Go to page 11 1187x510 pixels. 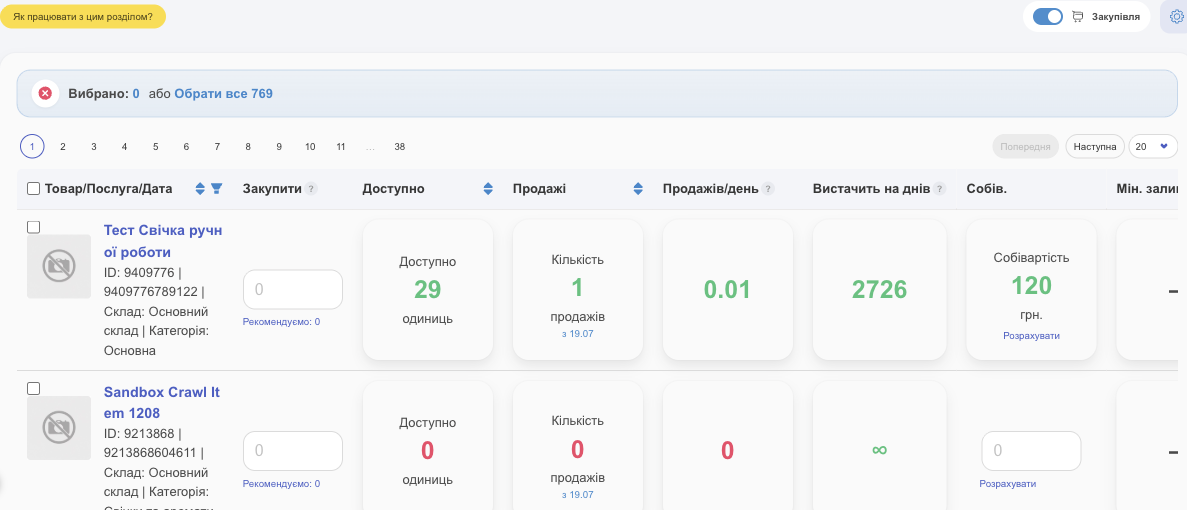click(341, 147)
